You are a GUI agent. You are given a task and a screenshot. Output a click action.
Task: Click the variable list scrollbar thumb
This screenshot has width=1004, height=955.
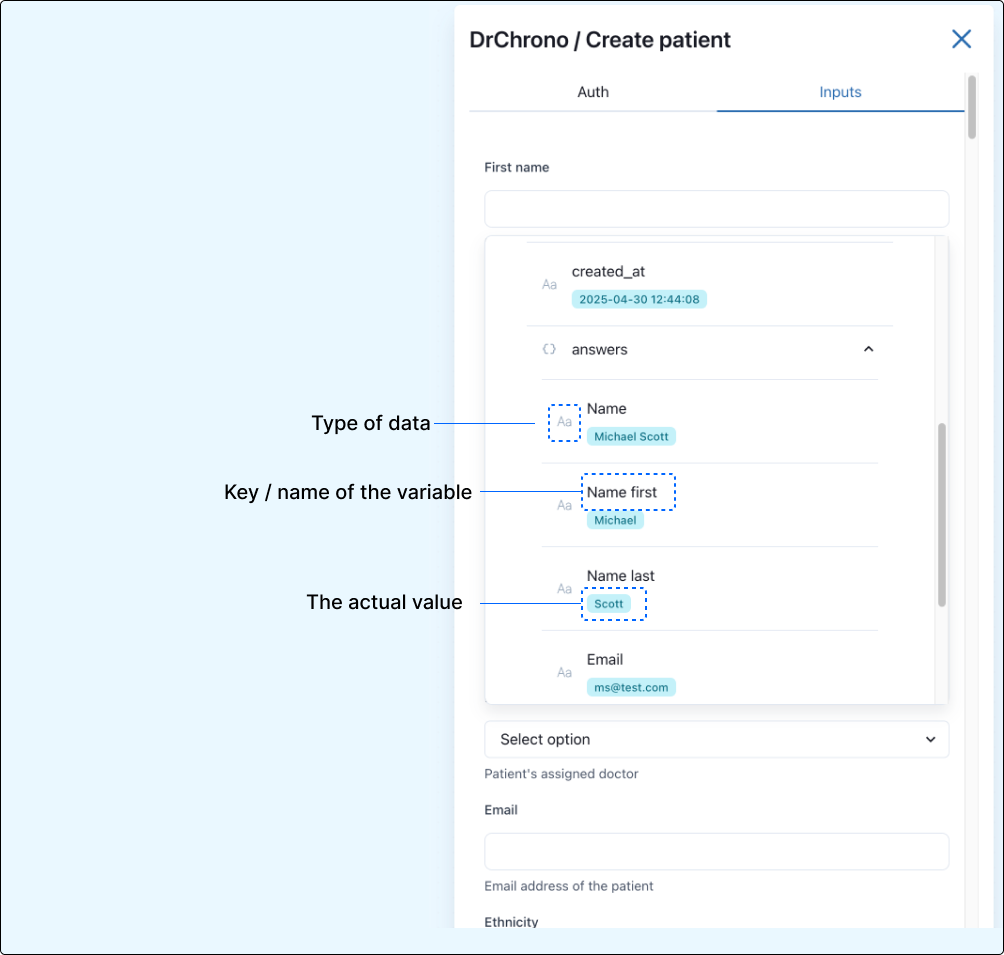pos(941,514)
